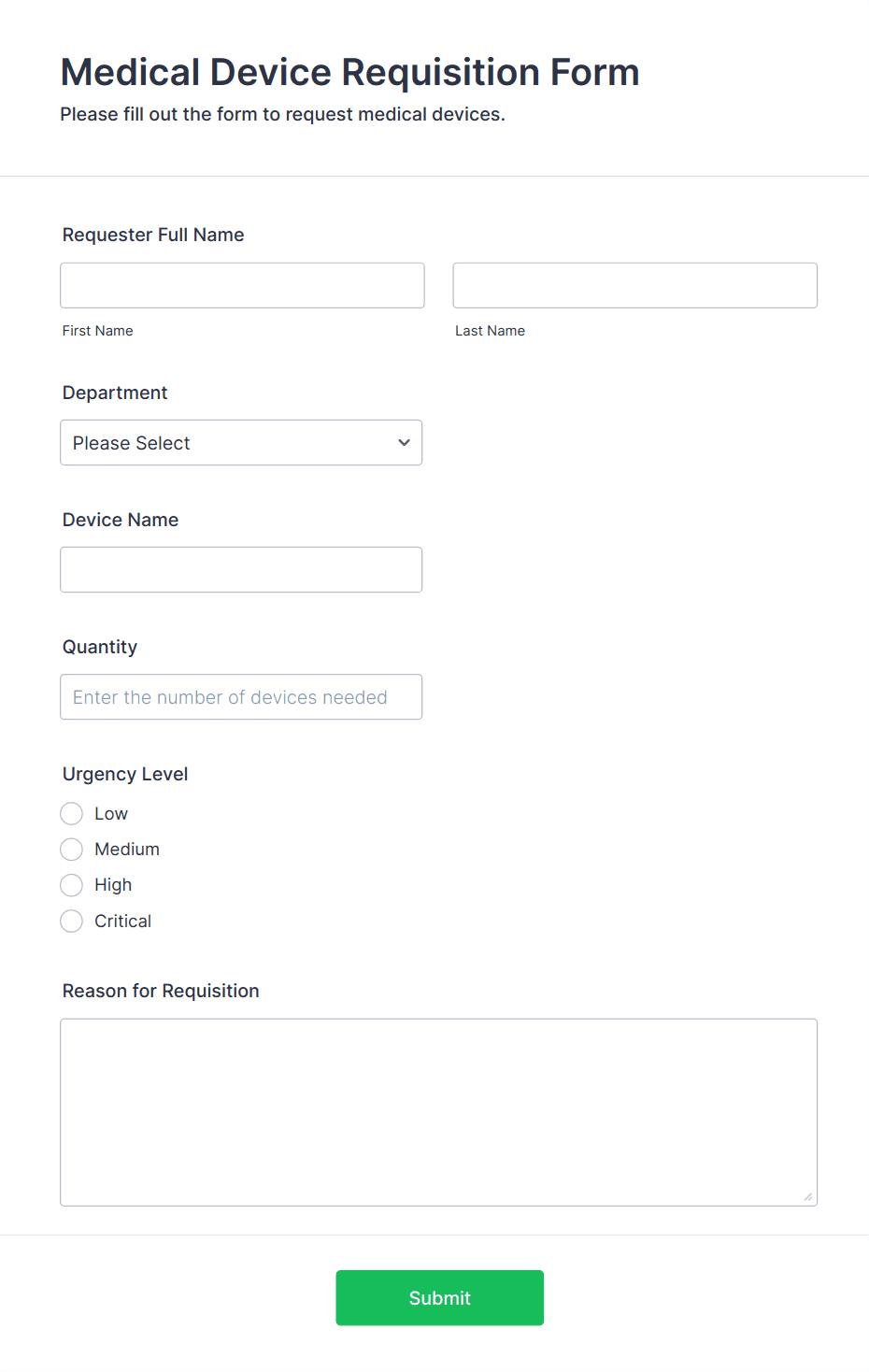
Task: Click the Department dropdown chevron arrow
Action: [x=404, y=442]
